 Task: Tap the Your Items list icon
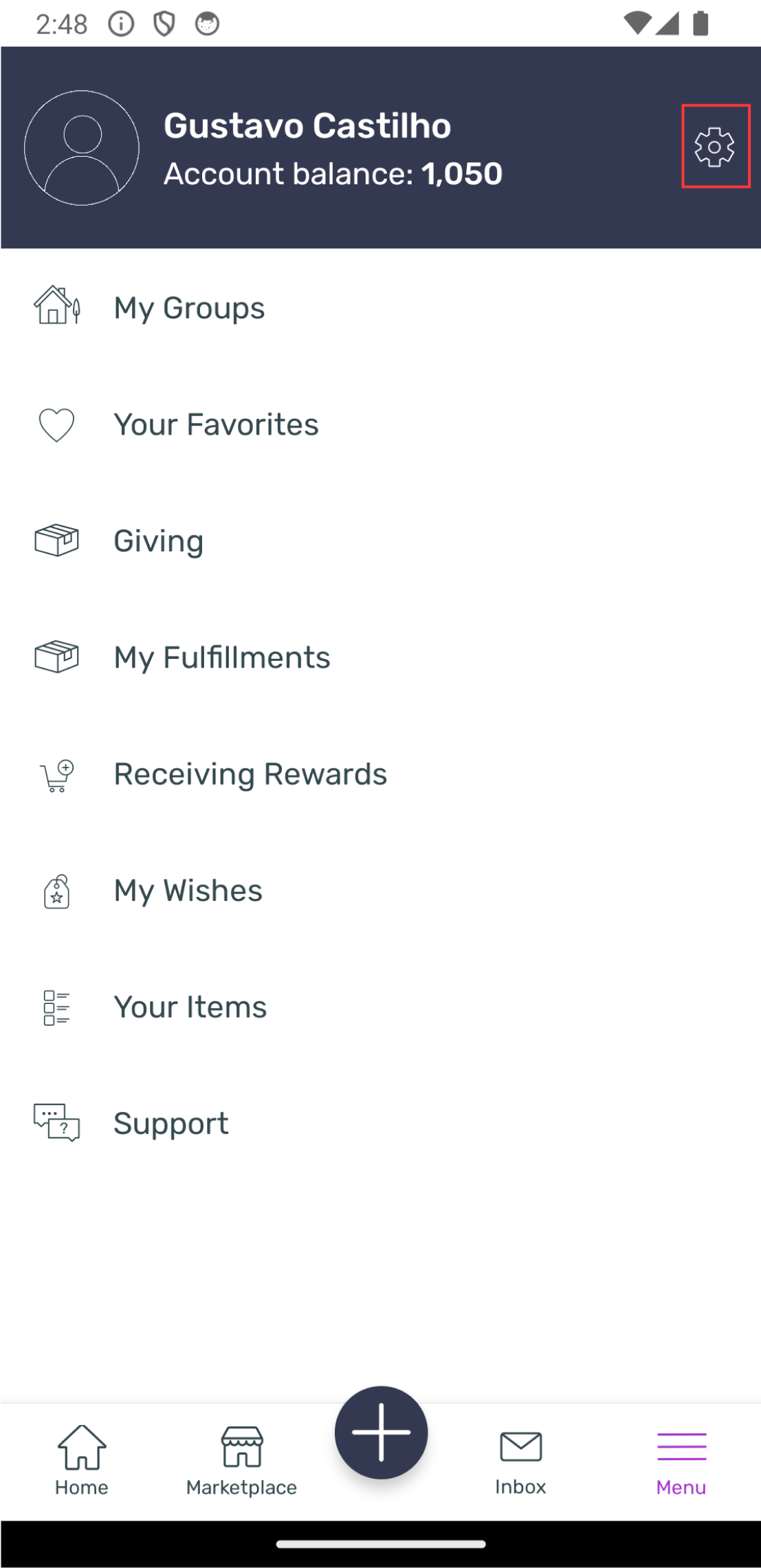click(56, 1008)
